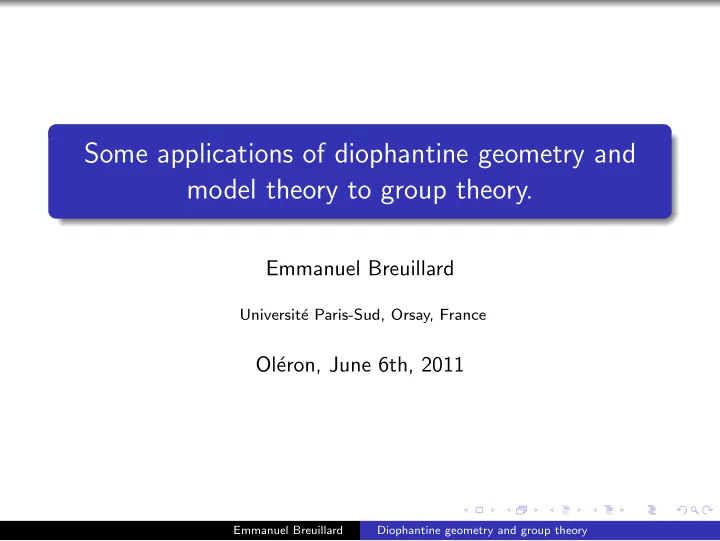This screenshot has width=720, height=541.
Task: Click the slide square navigation icon
Action: tap(479, 510)
